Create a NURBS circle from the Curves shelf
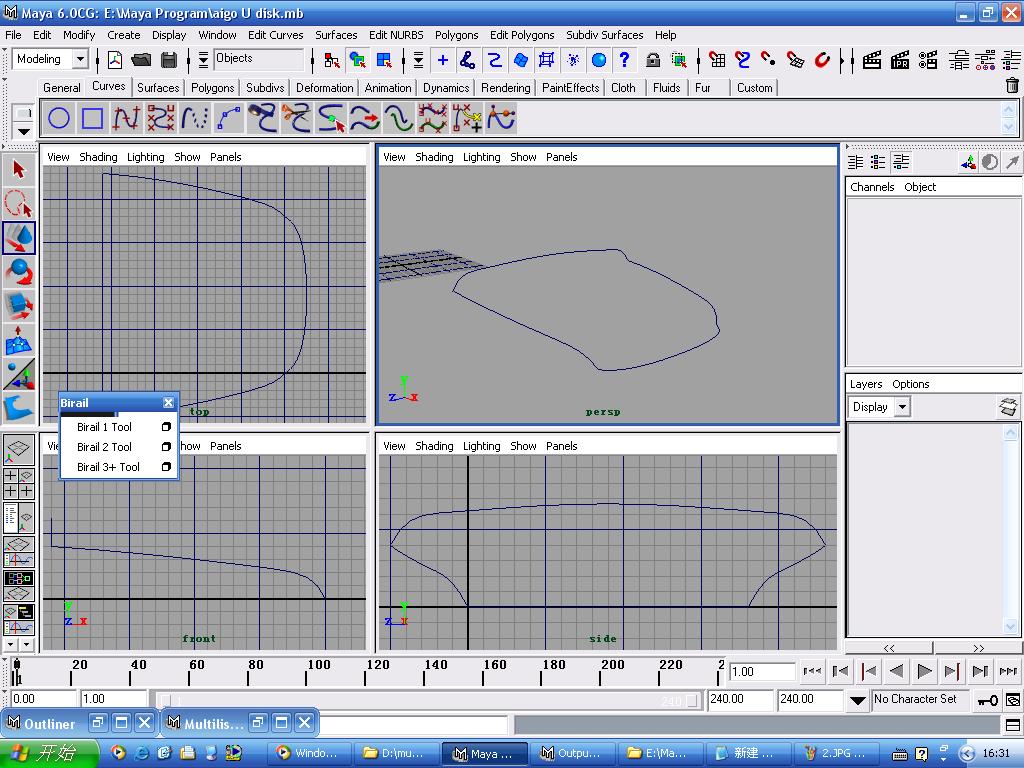 pos(59,118)
